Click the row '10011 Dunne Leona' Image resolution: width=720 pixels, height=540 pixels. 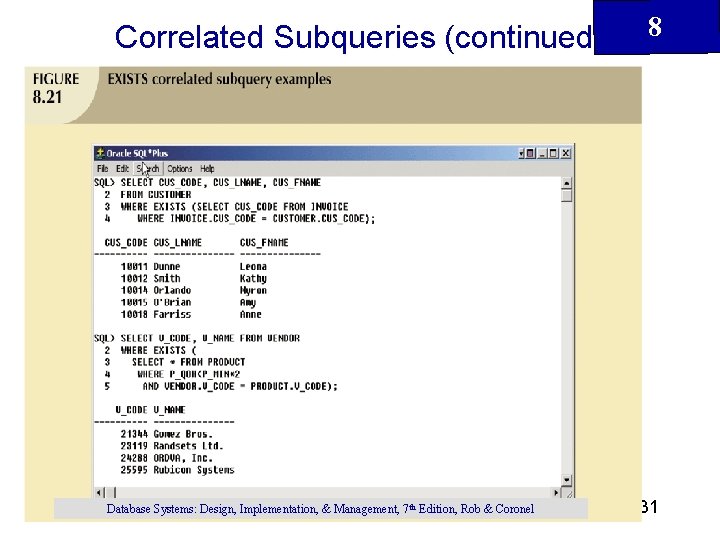(x=194, y=266)
